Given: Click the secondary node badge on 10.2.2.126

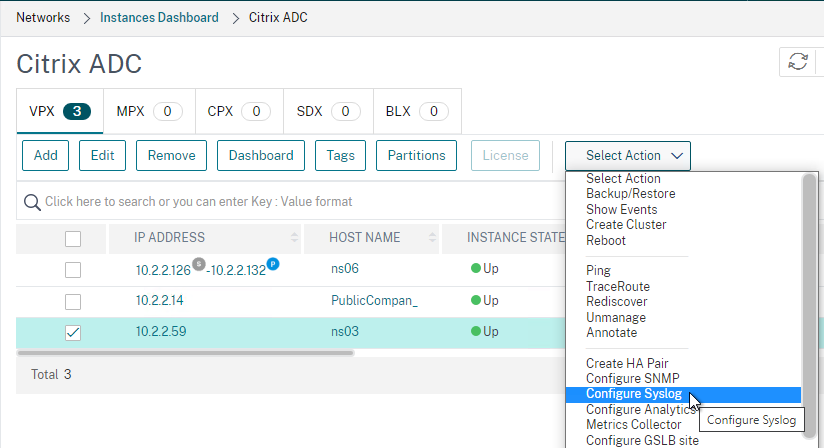Looking at the screenshot, I should coord(198,264).
